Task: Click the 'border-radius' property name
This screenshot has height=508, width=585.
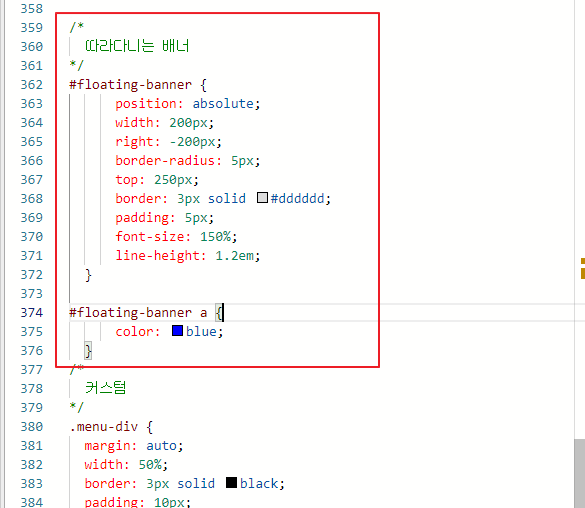Action: tap(165, 161)
